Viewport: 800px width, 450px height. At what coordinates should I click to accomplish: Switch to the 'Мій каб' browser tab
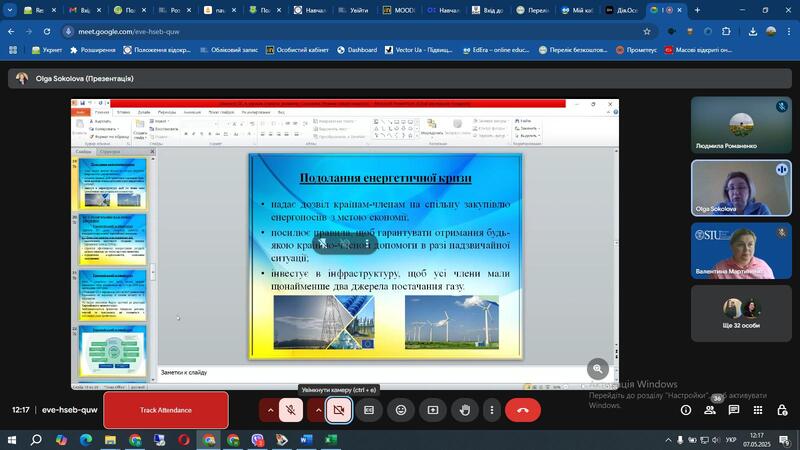[x=577, y=10]
